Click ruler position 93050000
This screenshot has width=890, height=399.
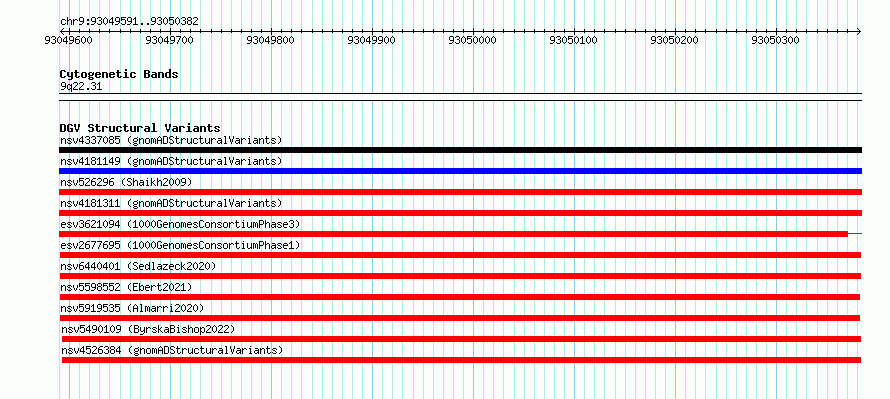472,40
